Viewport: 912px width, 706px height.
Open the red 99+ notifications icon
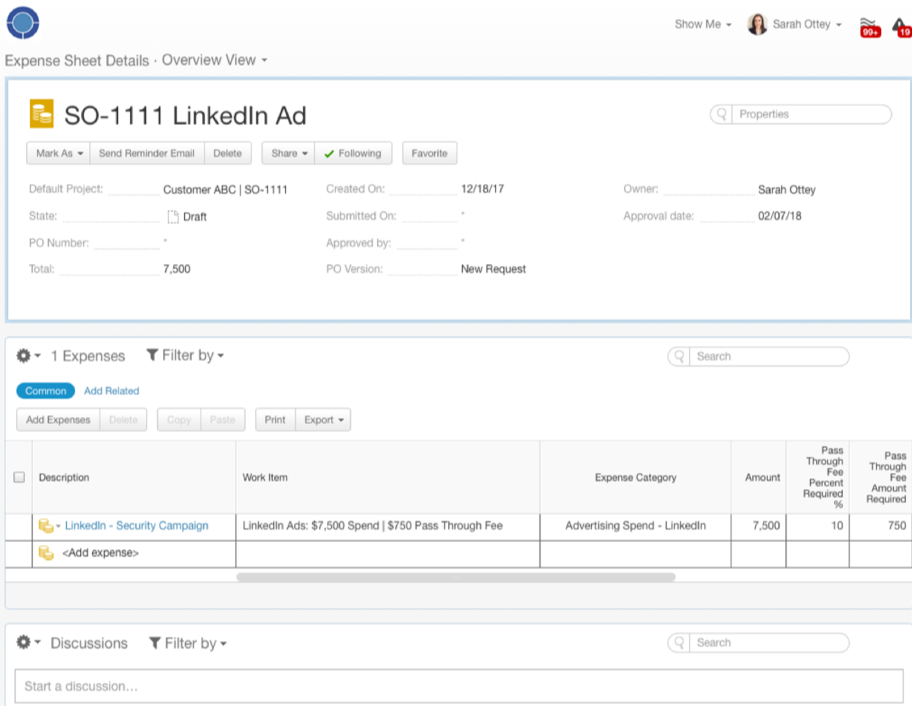tap(870, 27)
